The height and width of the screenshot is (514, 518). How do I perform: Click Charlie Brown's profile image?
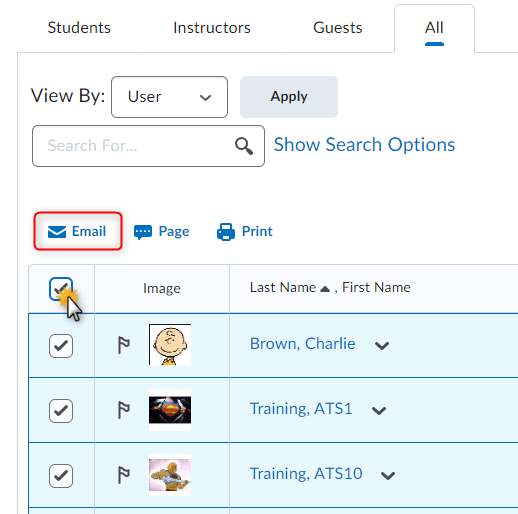(x=170, y=345)
